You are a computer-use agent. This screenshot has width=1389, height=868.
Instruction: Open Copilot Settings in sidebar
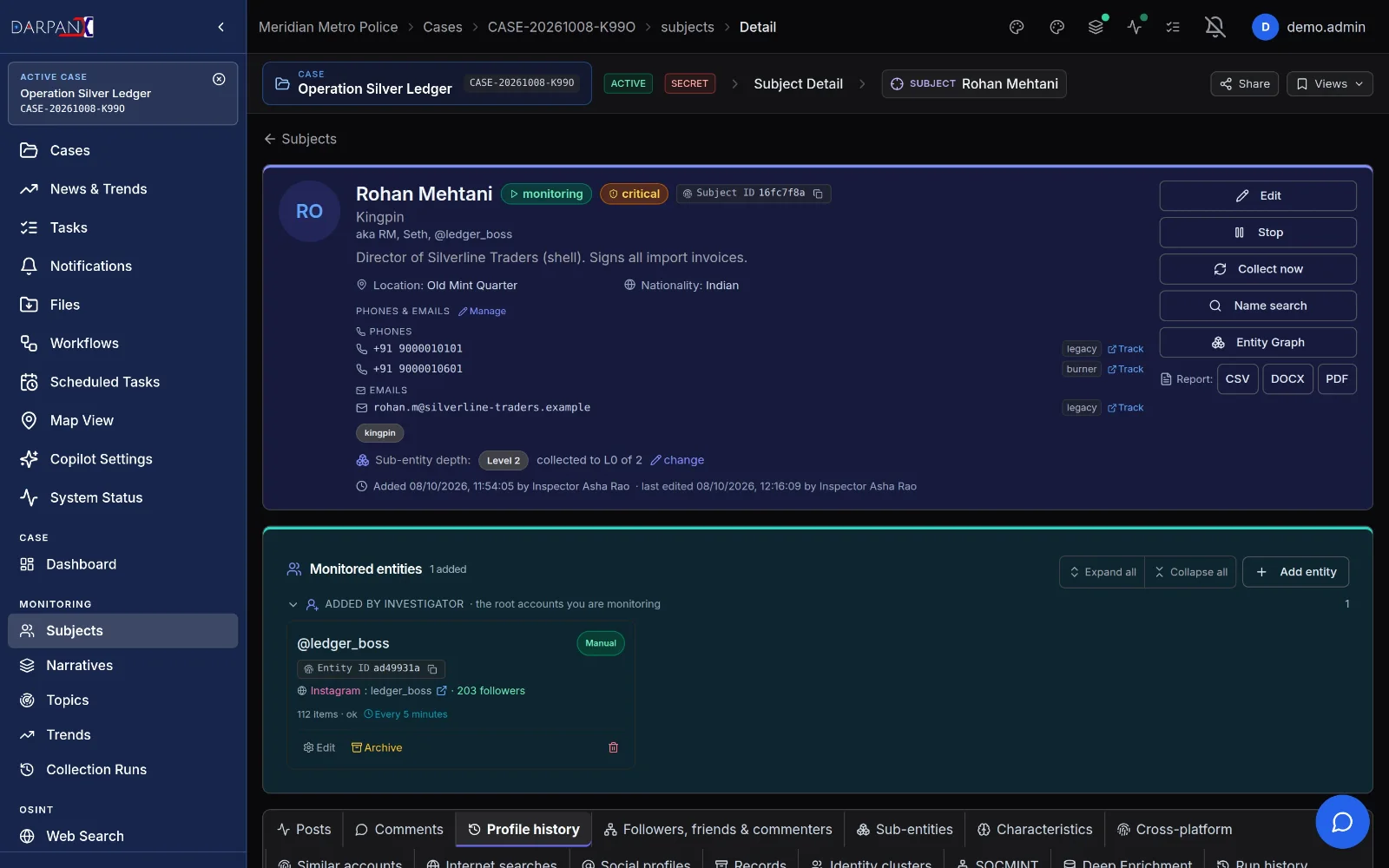tap(122, 459)
